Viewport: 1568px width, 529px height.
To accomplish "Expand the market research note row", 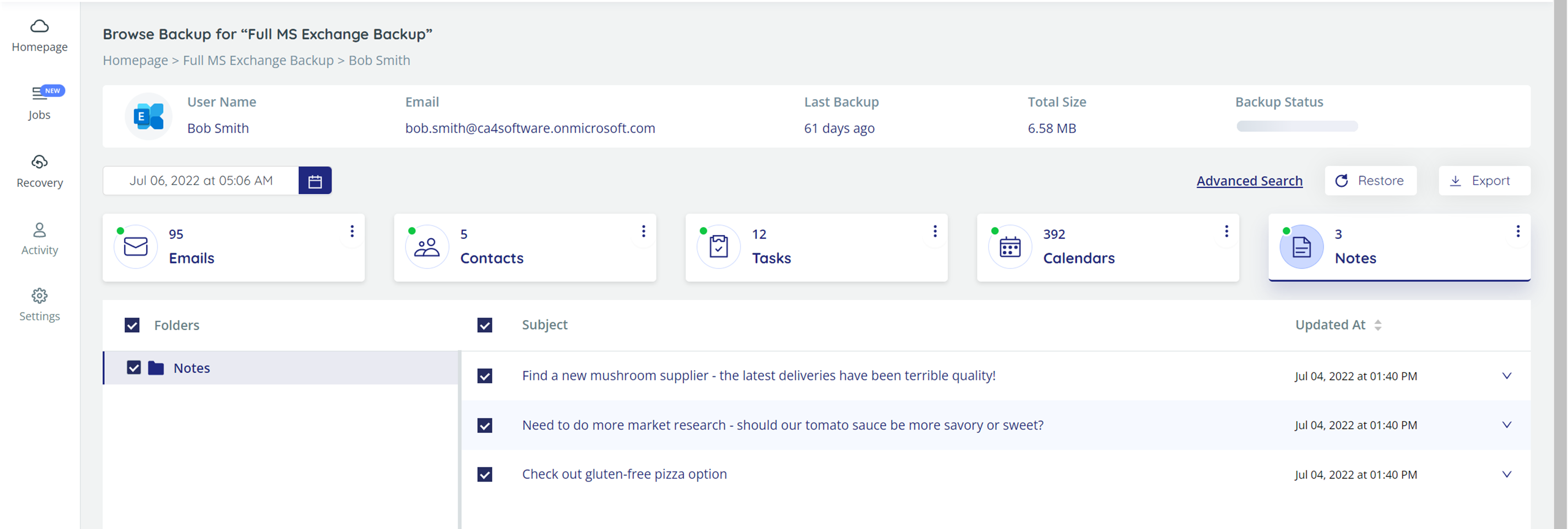I will (1507, 425).
